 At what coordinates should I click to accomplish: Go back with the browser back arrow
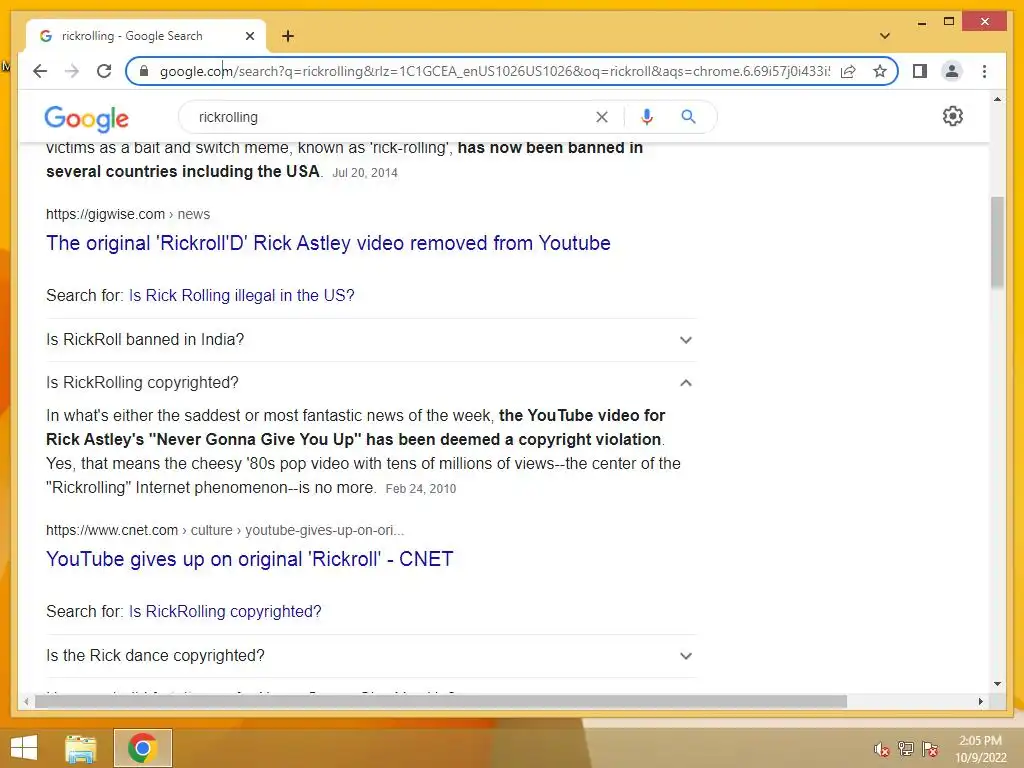[40, 71]
